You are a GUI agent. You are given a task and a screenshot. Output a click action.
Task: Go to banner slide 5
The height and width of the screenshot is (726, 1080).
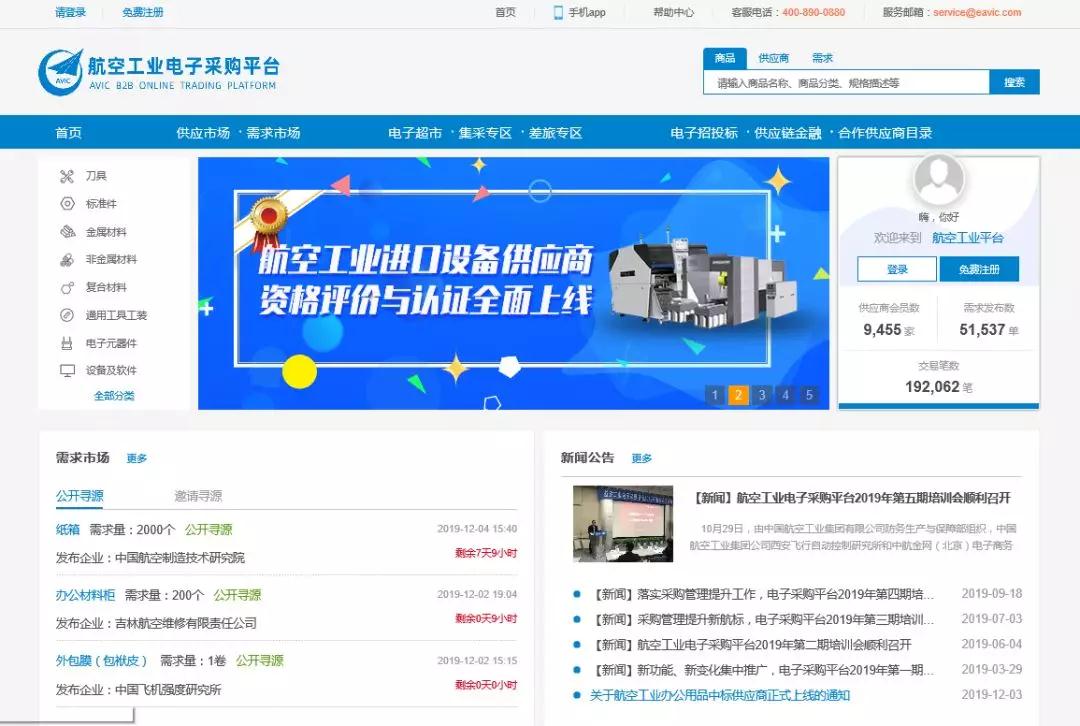[x=809, y=395]
